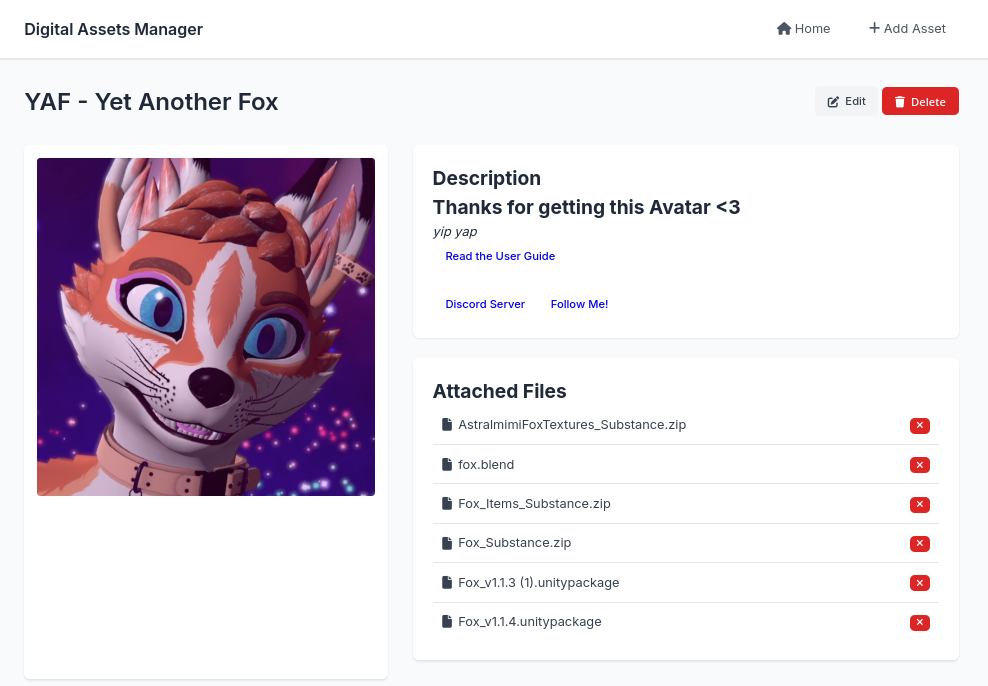Delete the Fox_Items_Substance.zip attachment

[919, 504]
